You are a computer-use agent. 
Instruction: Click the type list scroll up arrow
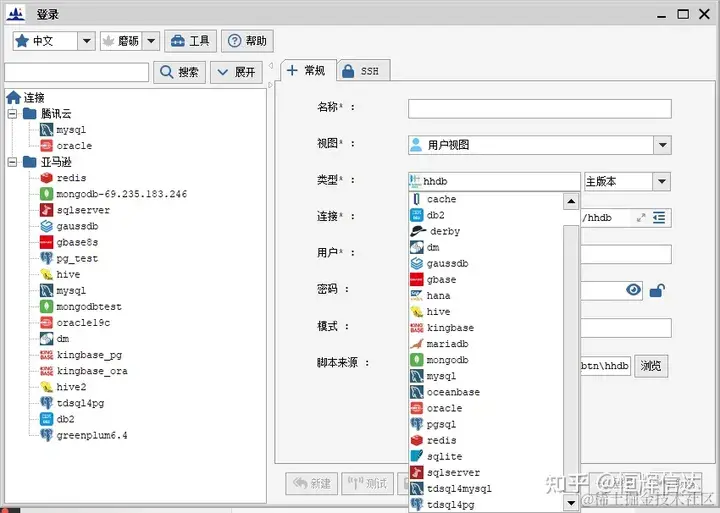[571, 201]
